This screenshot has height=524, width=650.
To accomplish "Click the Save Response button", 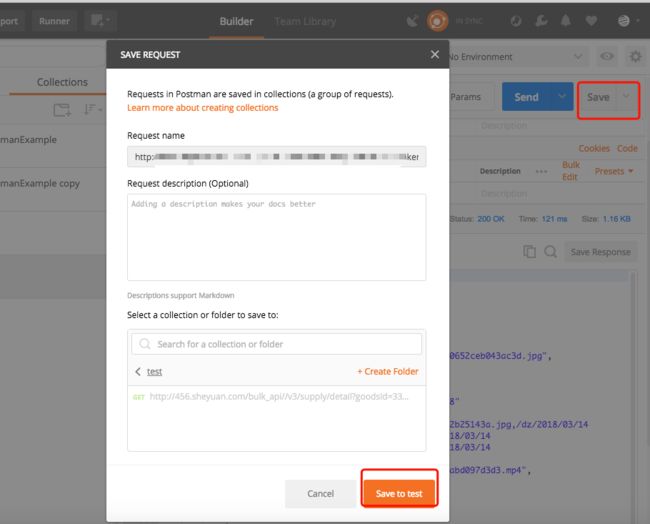I will click(600, 252).
